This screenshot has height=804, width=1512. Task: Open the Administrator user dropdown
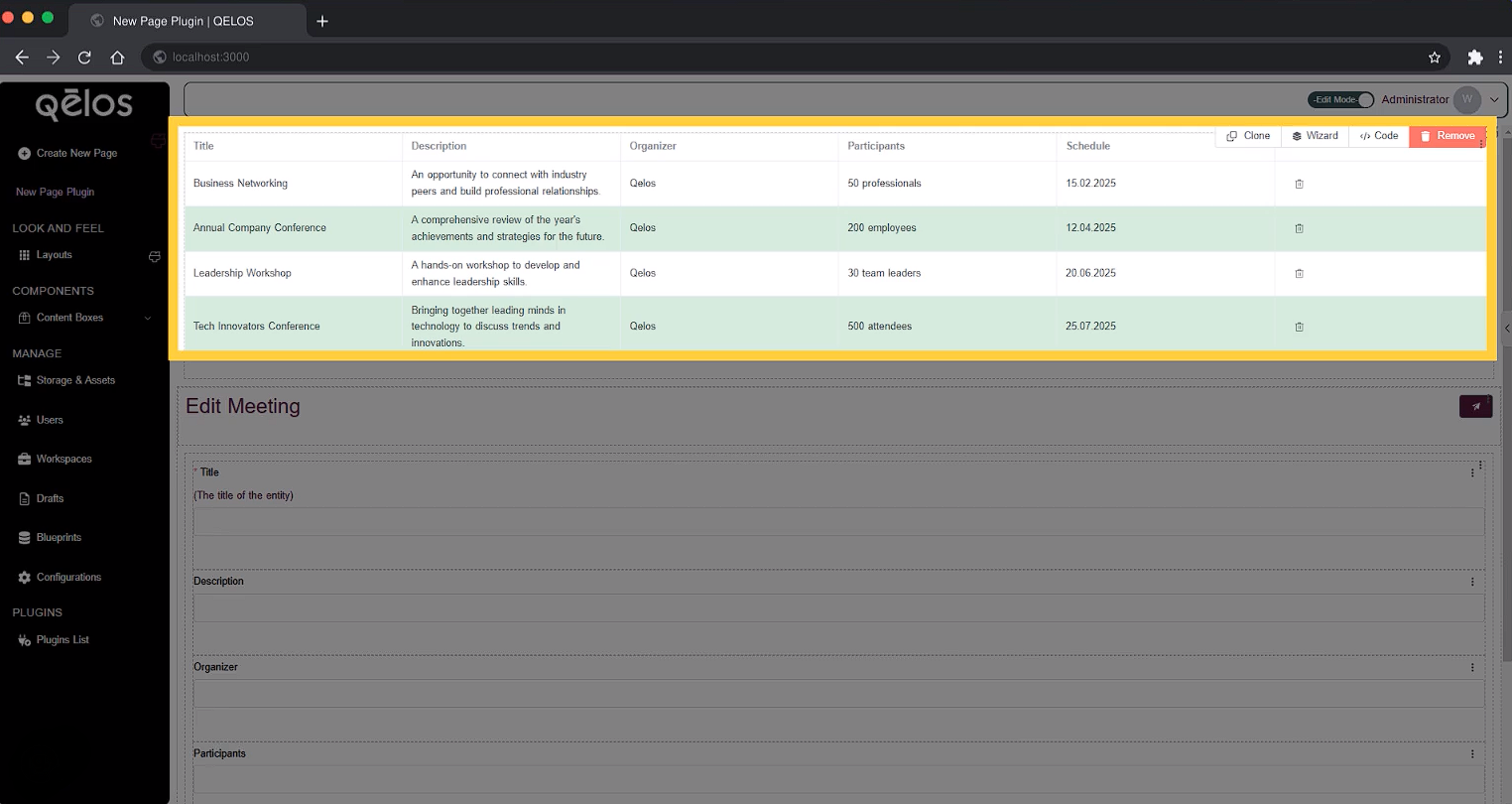(1494, 100)
